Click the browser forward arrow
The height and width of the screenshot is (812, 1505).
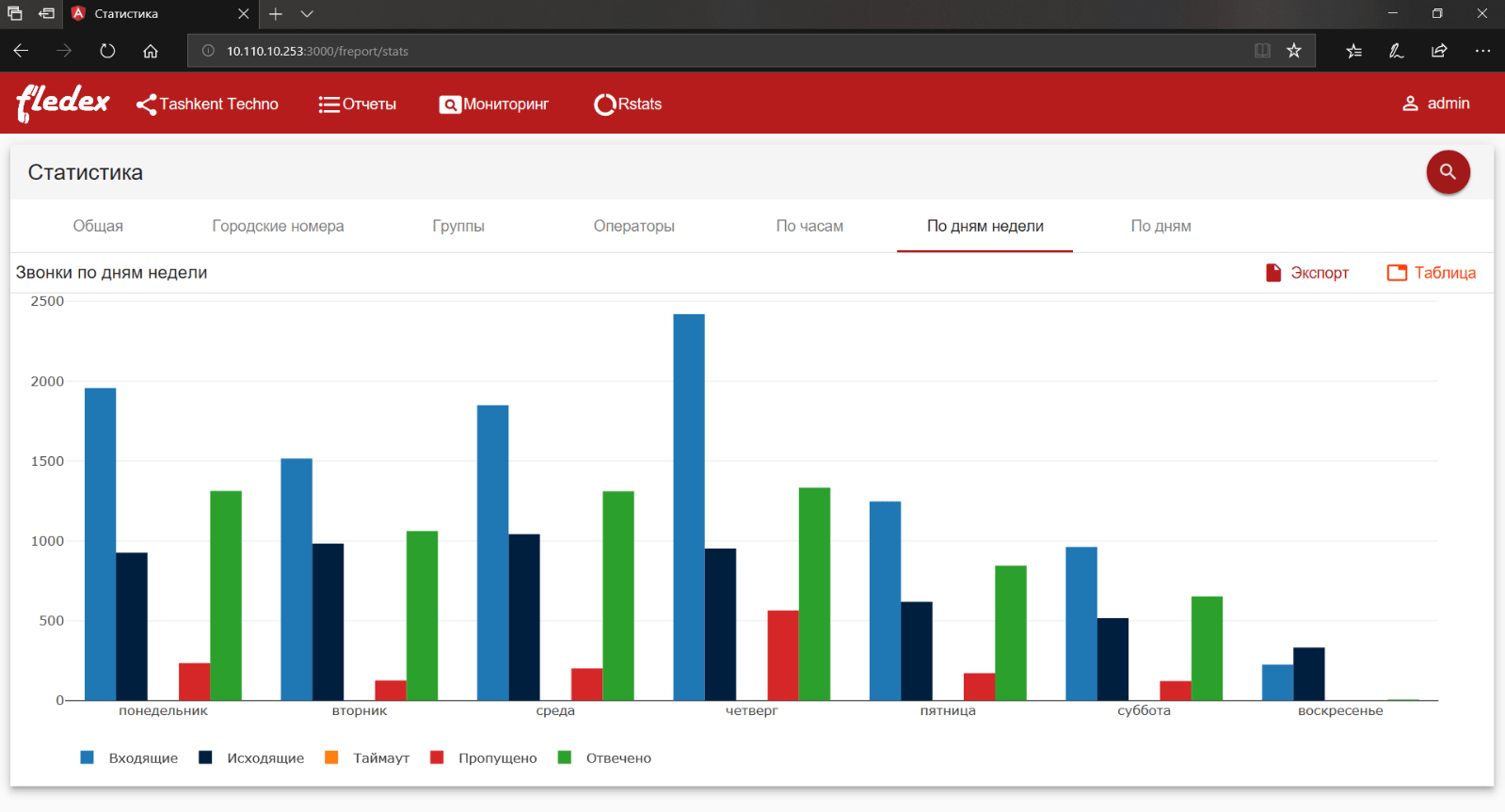[x=64, y=51]
